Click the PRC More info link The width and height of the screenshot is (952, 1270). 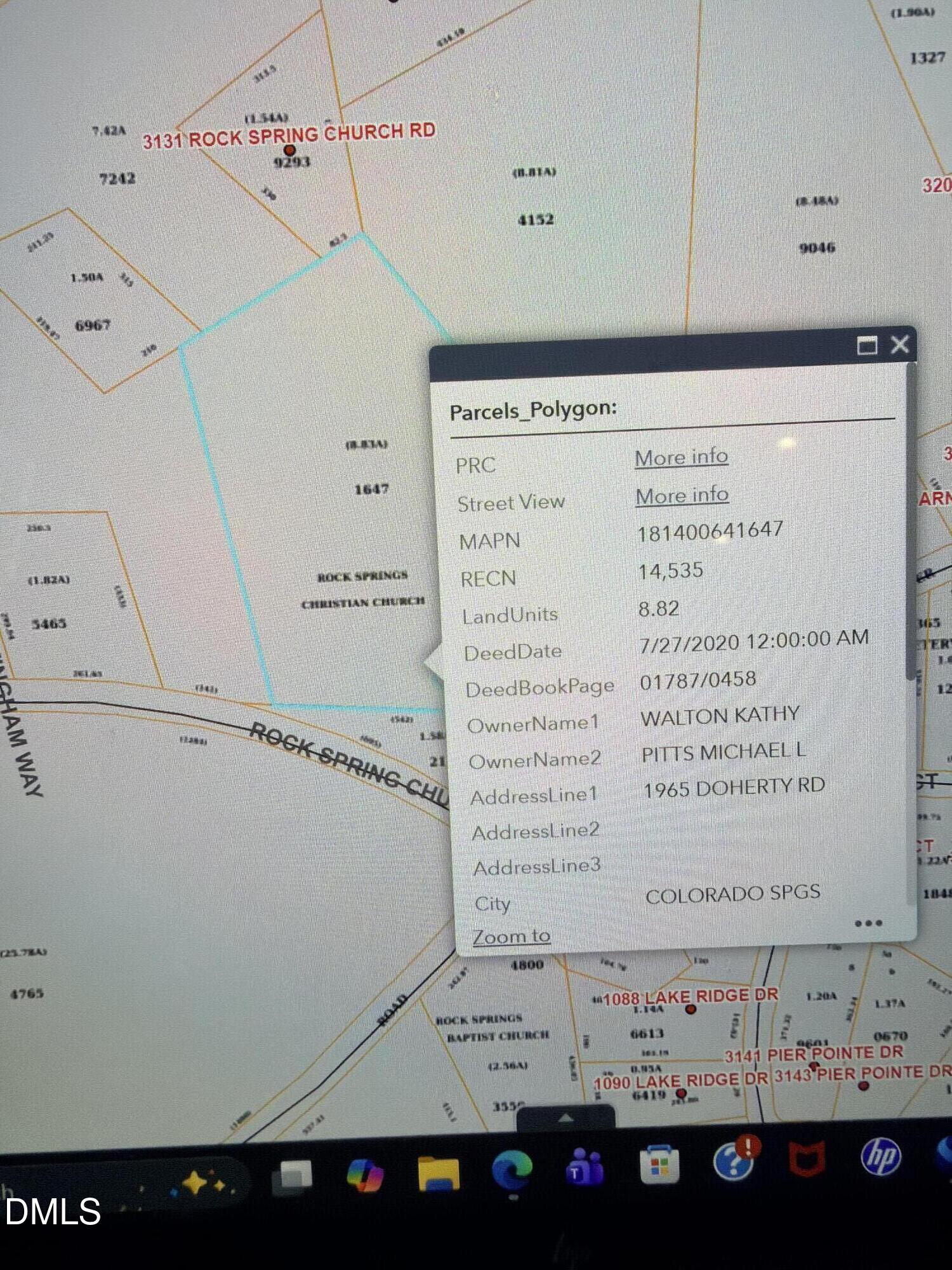coord(681,457)
